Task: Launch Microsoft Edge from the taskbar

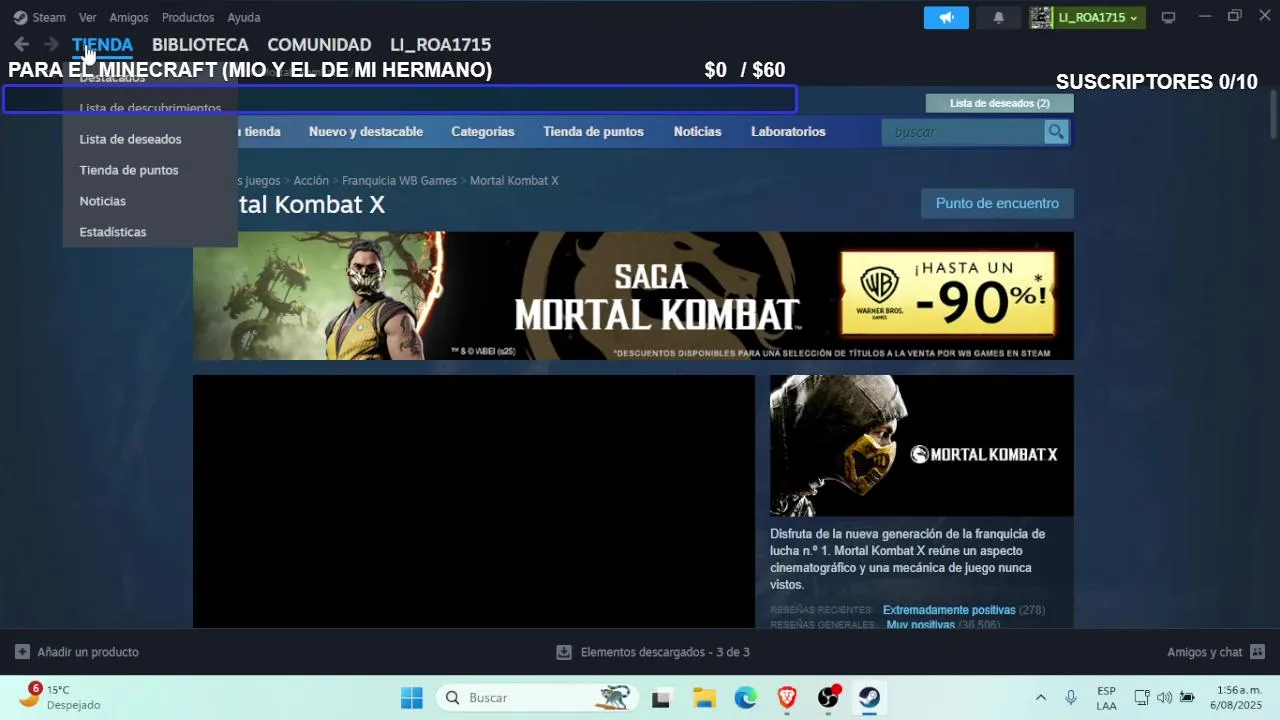Action: [746, 698]
